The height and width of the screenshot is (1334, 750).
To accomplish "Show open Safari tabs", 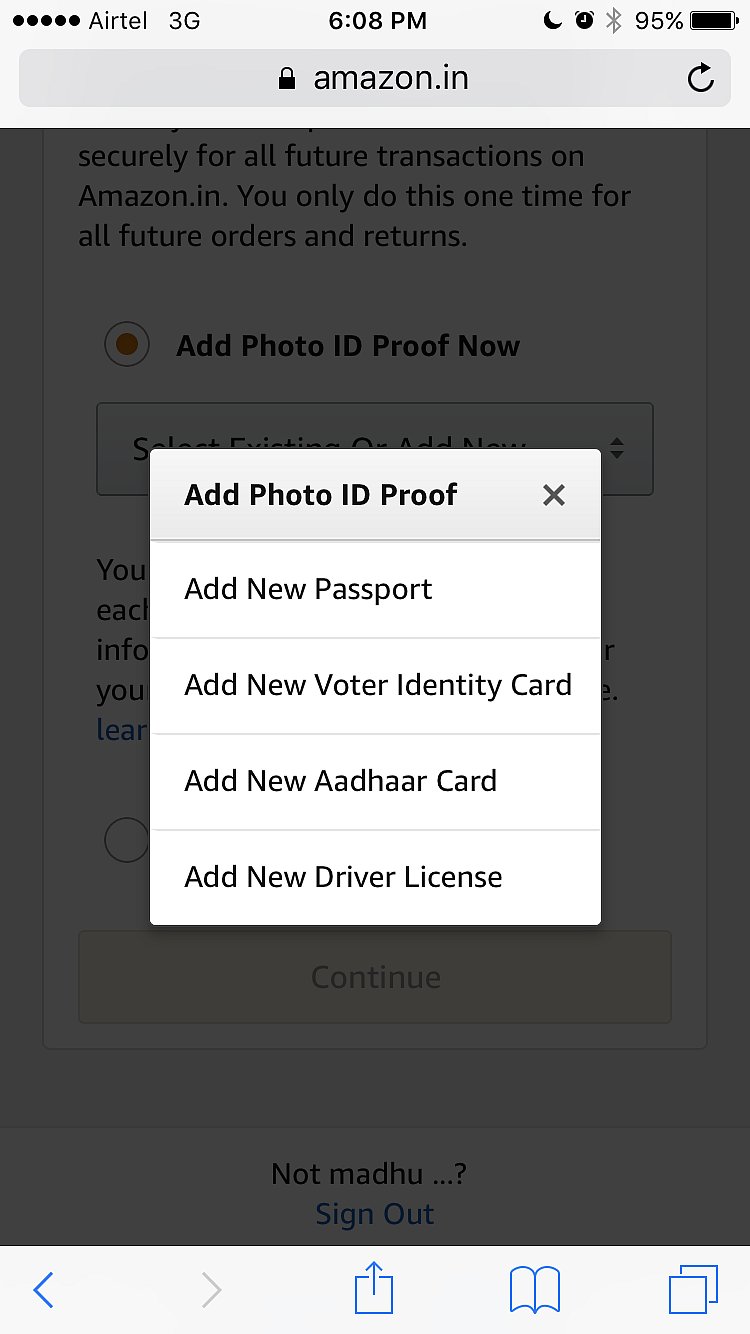I will (x=692, y=1290).
